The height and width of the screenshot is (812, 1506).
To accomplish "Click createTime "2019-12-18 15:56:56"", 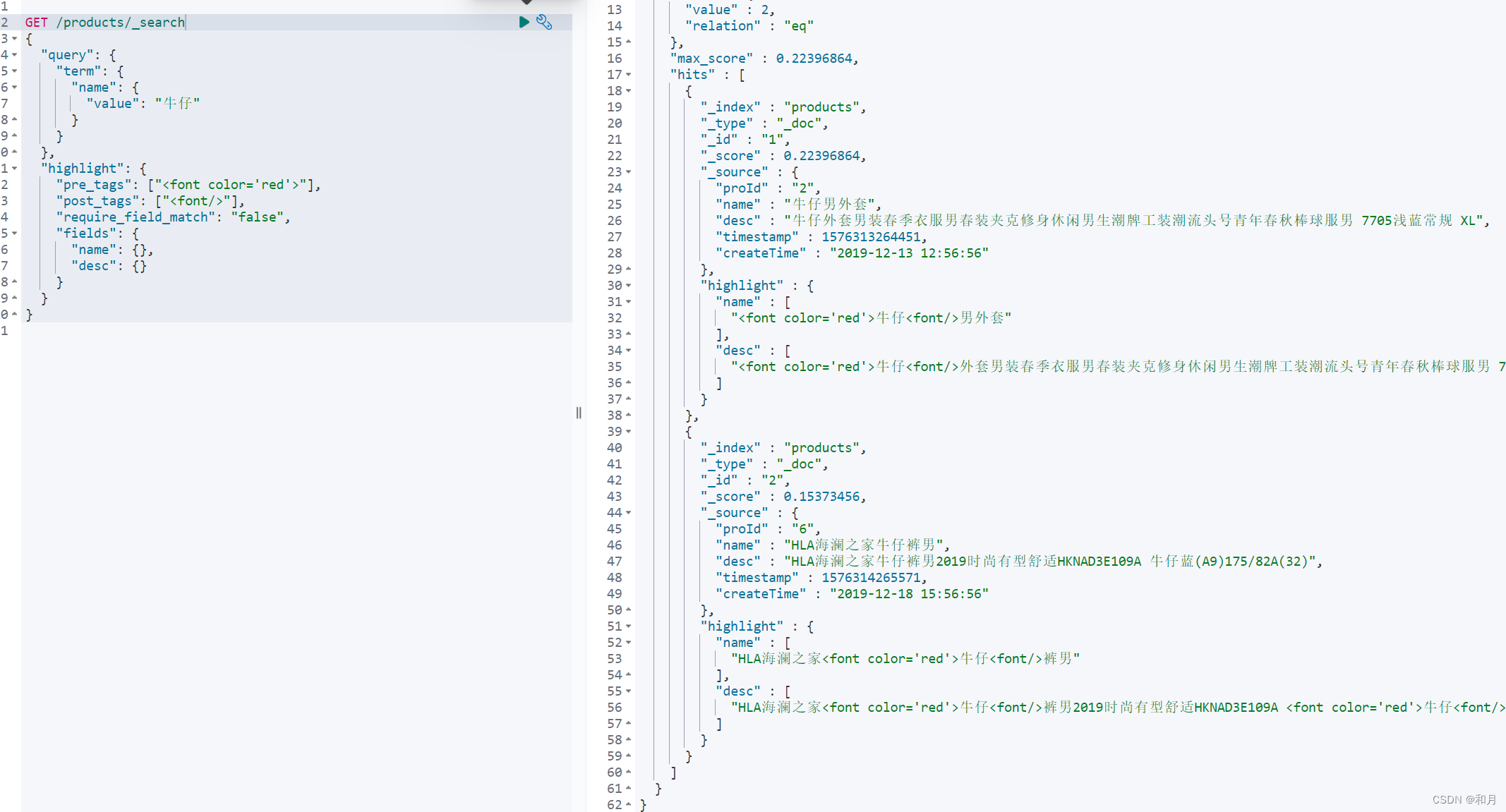I will pyautogui.click(x=909, y=594).
